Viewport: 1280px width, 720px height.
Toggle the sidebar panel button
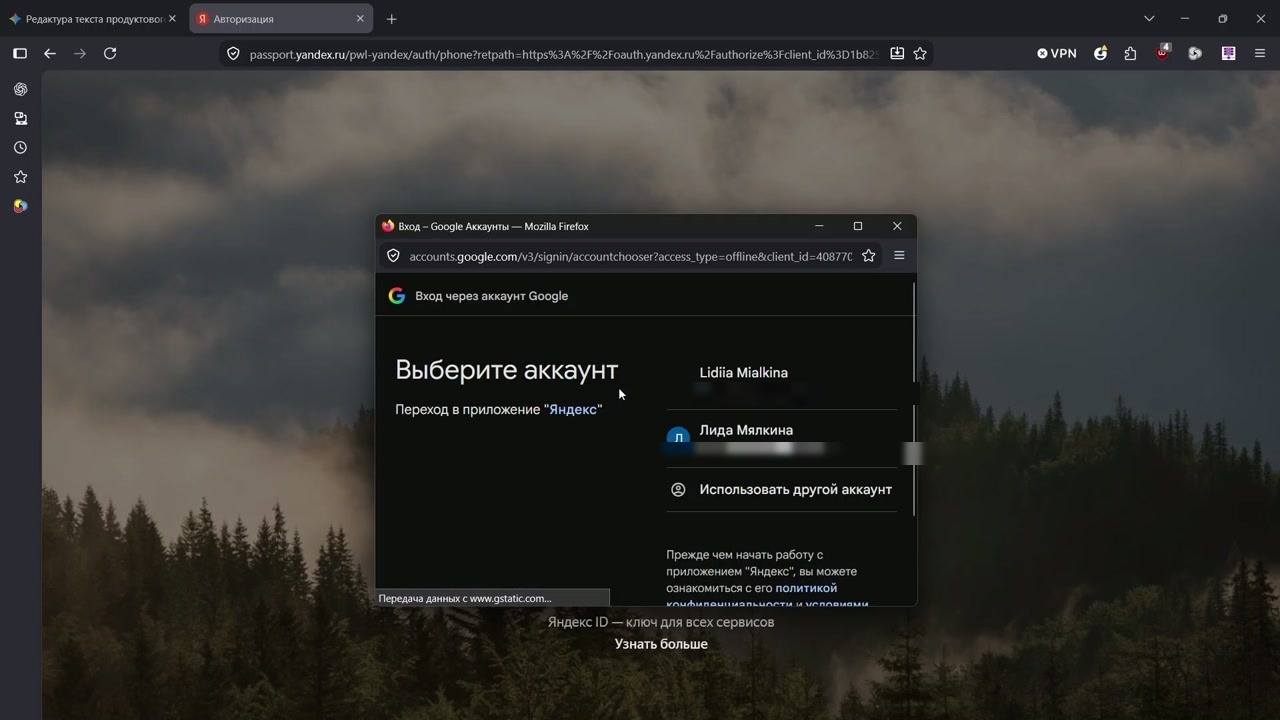point(19,53)
